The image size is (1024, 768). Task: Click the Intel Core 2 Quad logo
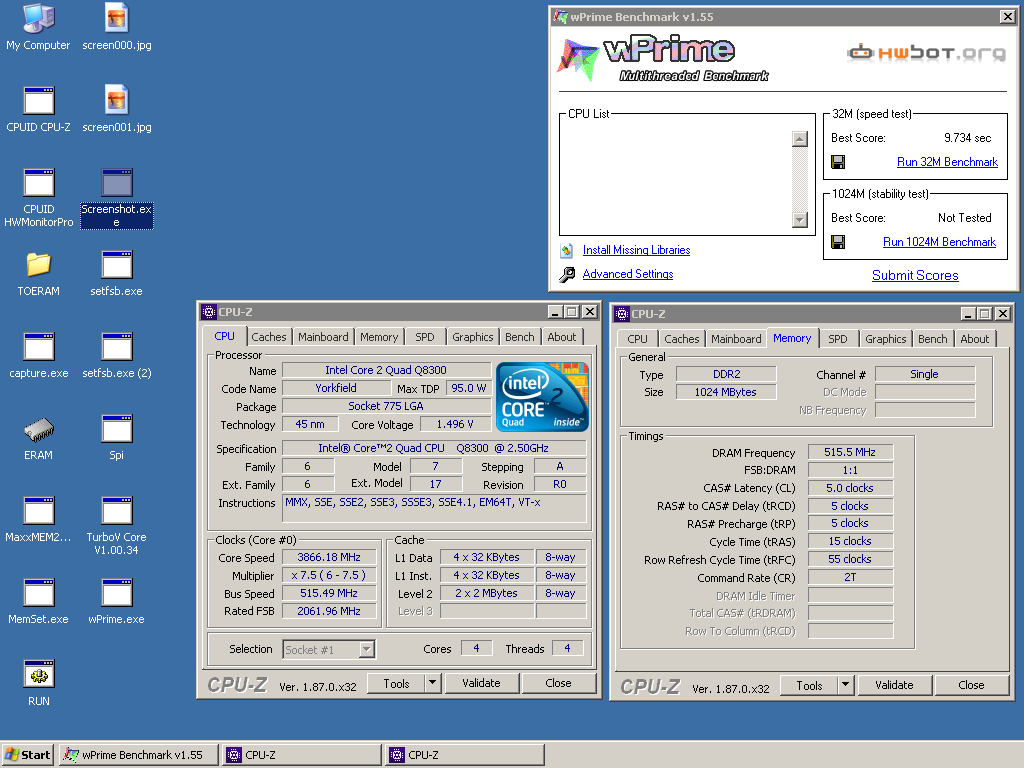coord(542,396)
